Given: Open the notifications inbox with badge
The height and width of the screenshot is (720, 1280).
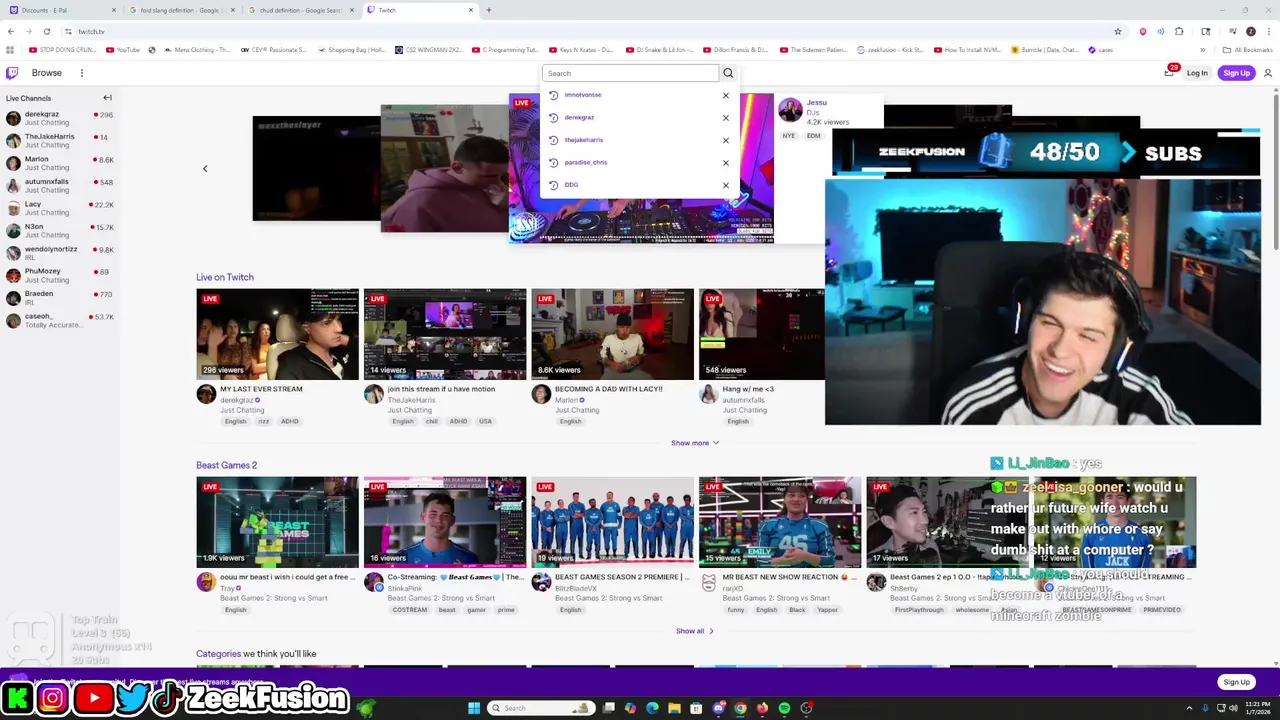Looking at the screenshot, I should click(x=1169, y=72).
